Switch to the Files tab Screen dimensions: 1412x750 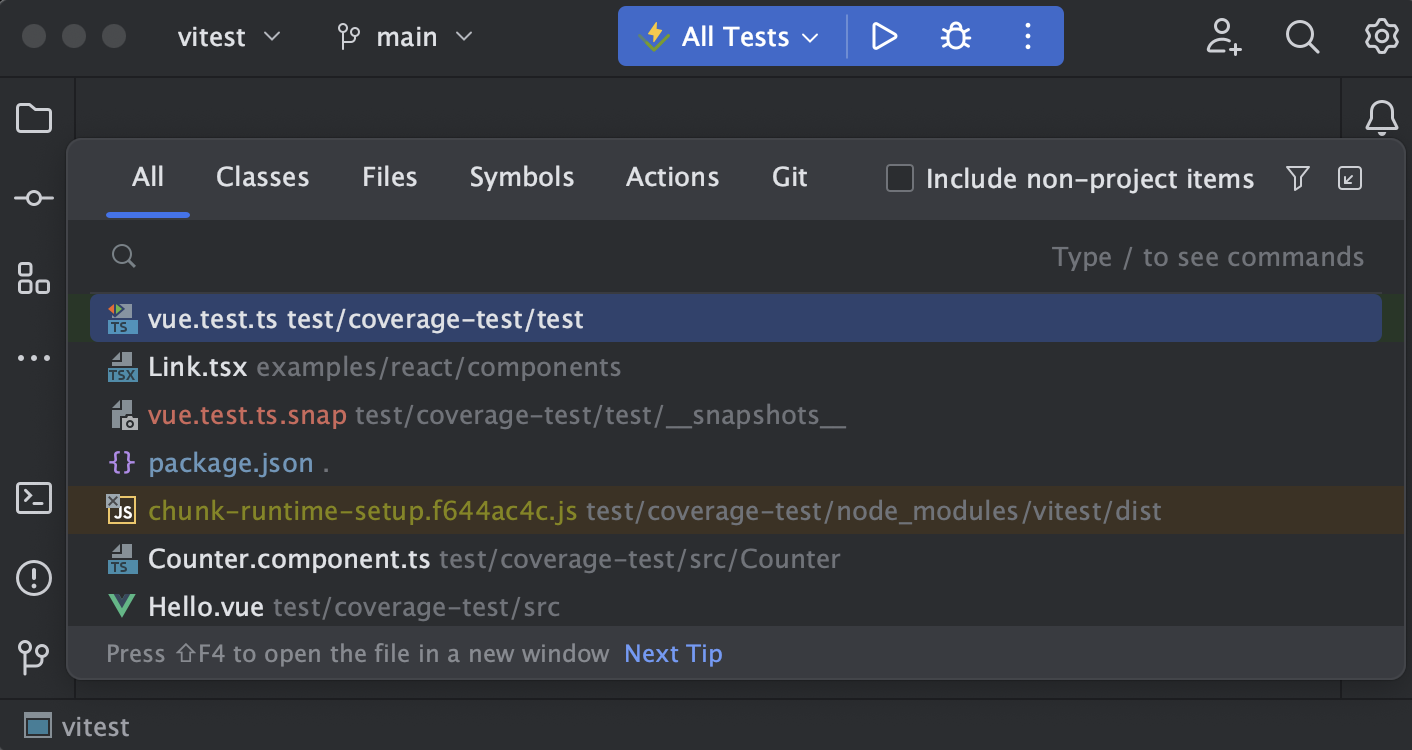[390, 178]
